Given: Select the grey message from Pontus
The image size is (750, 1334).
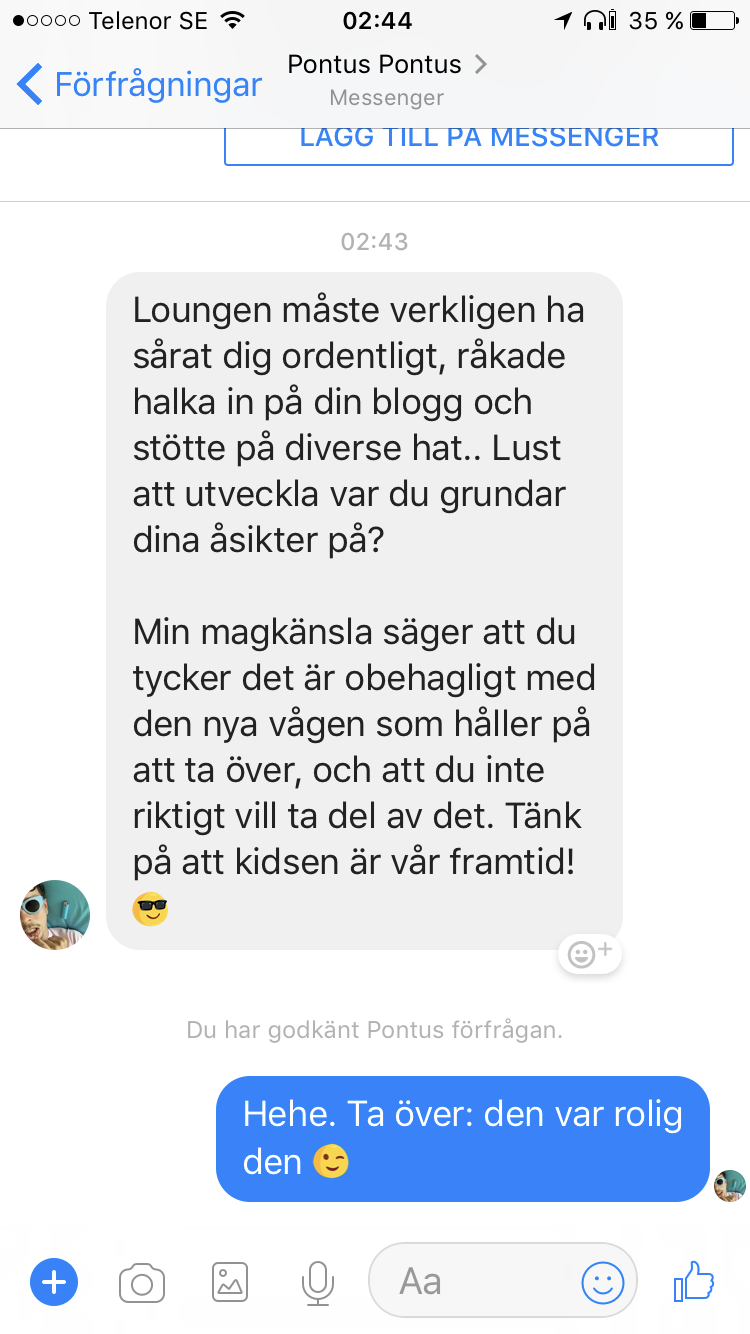Looking at the screenshot, I should click(x=364, y=611).
